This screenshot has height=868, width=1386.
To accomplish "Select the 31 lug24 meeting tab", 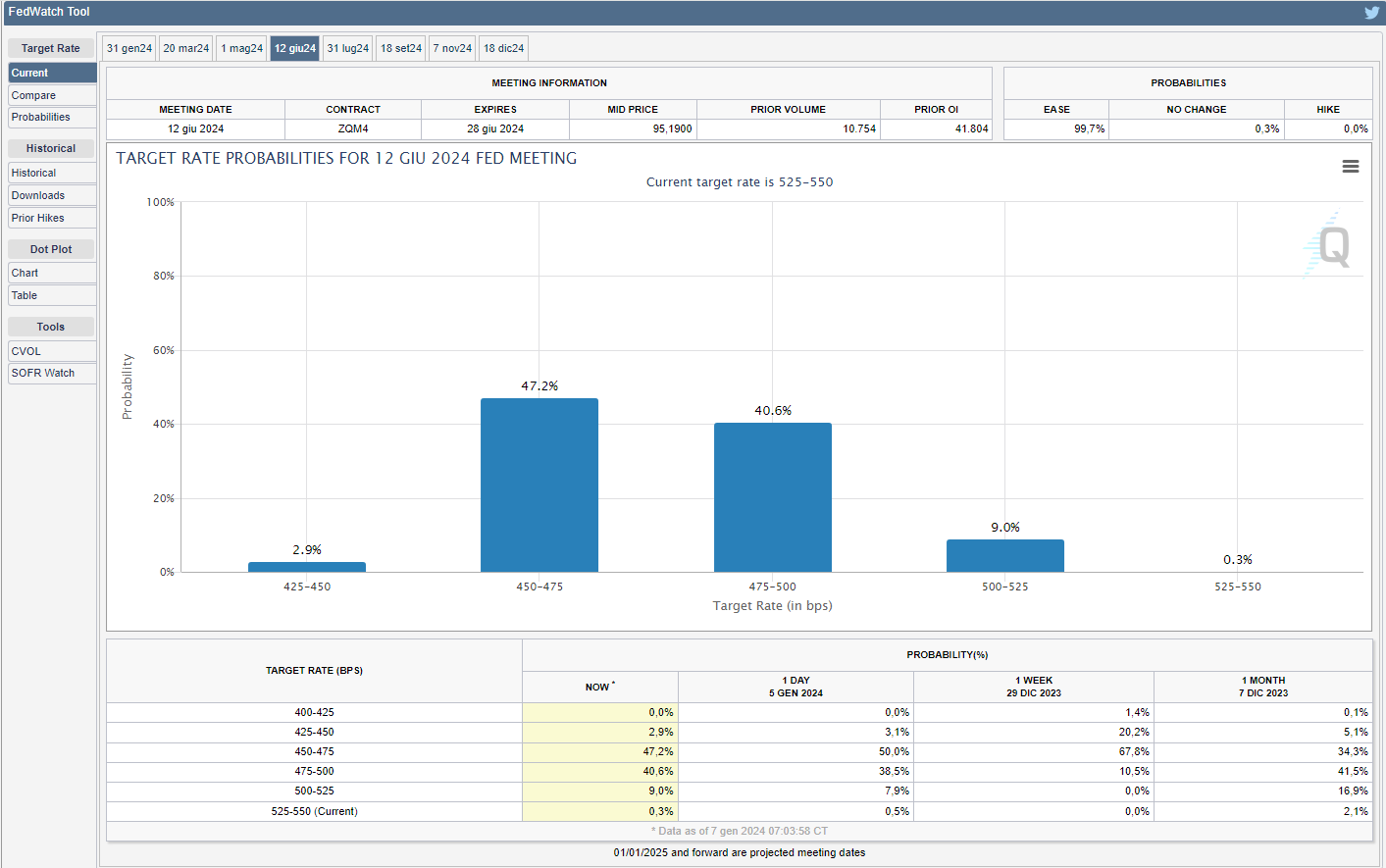I will (347, 48).
